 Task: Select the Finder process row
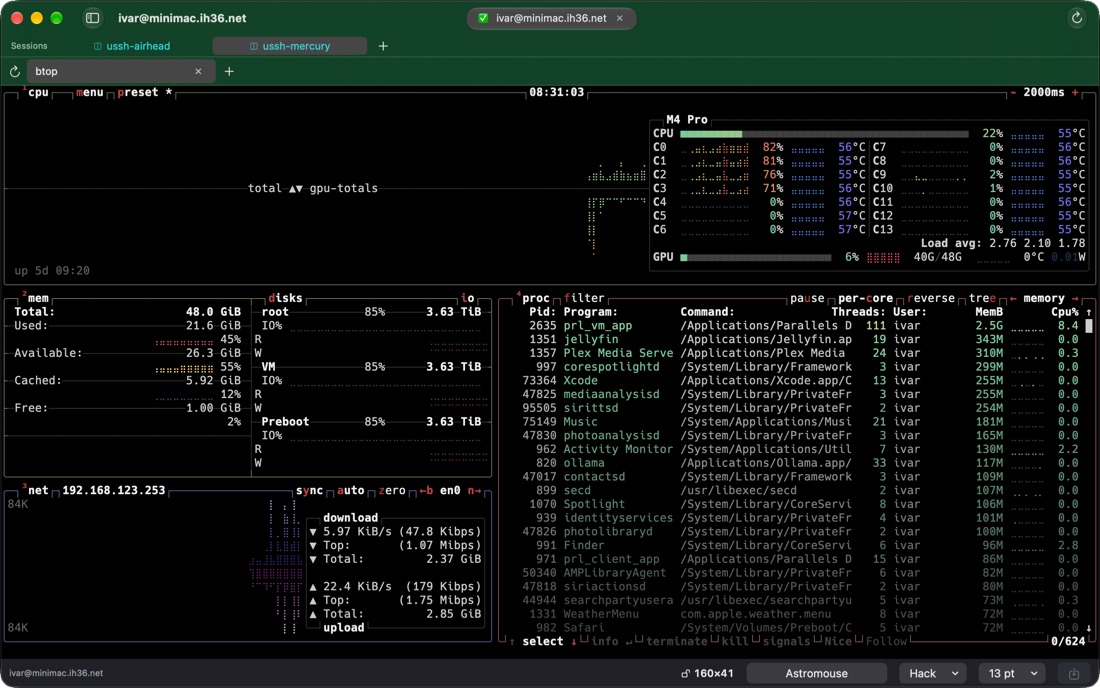click(800, 546)
